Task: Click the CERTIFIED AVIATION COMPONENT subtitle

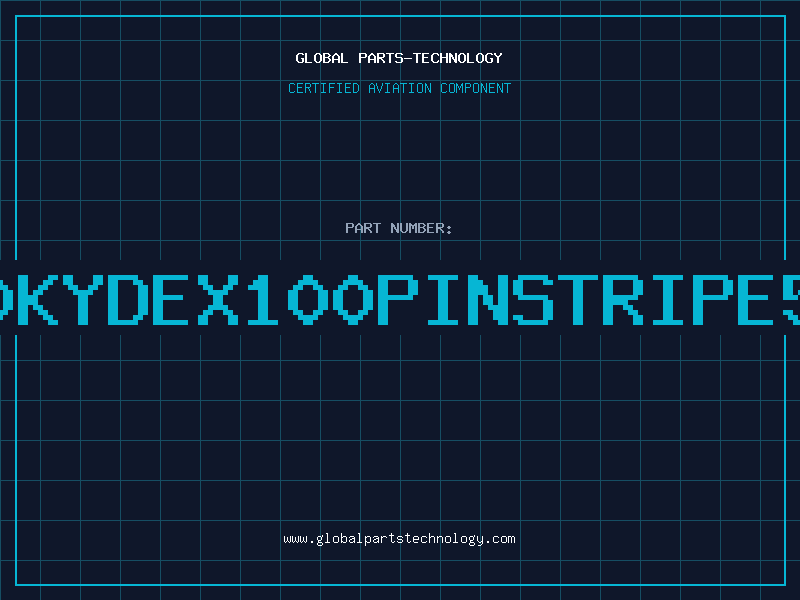Action: coord(399,88)
